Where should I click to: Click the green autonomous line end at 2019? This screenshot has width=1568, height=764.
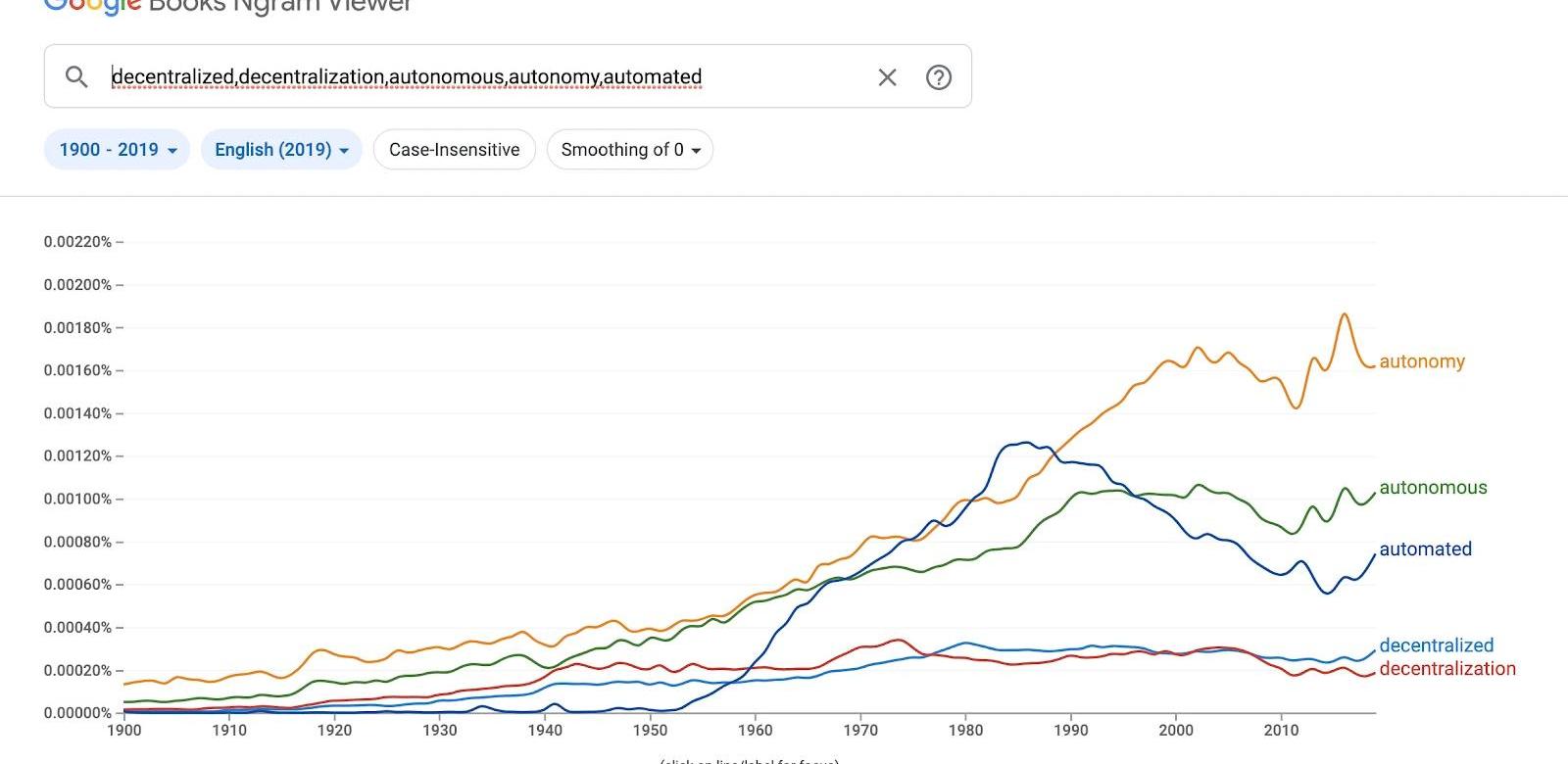(x=1374, y=494)
